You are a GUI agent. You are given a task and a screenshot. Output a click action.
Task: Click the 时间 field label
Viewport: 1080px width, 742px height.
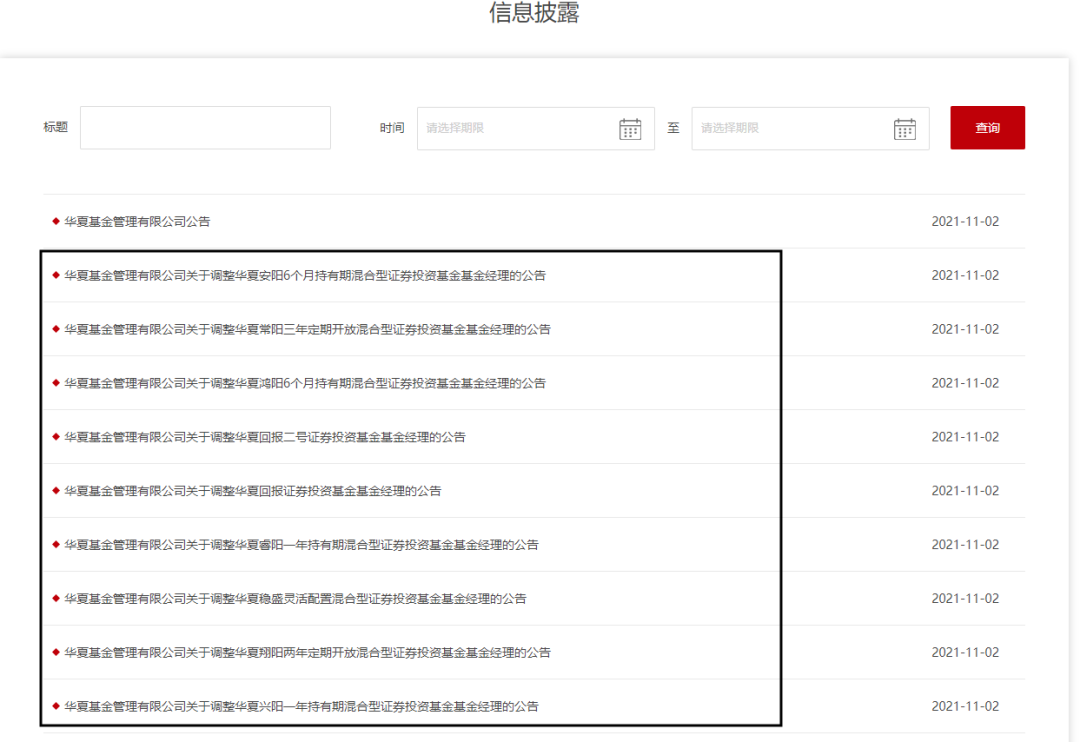pyautogui.click(x=392, y=128)
